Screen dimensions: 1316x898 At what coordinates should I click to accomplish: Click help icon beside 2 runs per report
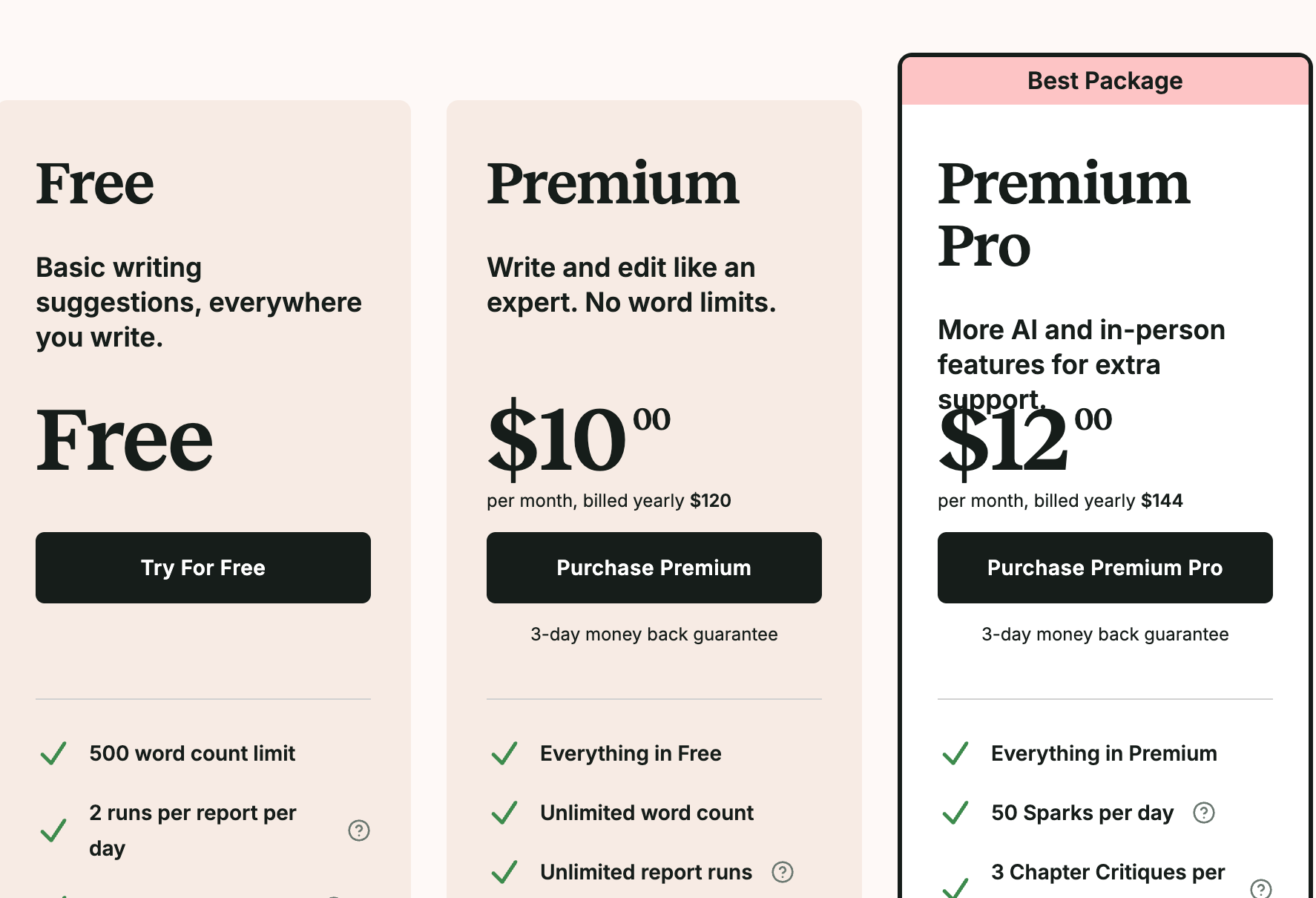pyautogui.click(x=359, y=830)
